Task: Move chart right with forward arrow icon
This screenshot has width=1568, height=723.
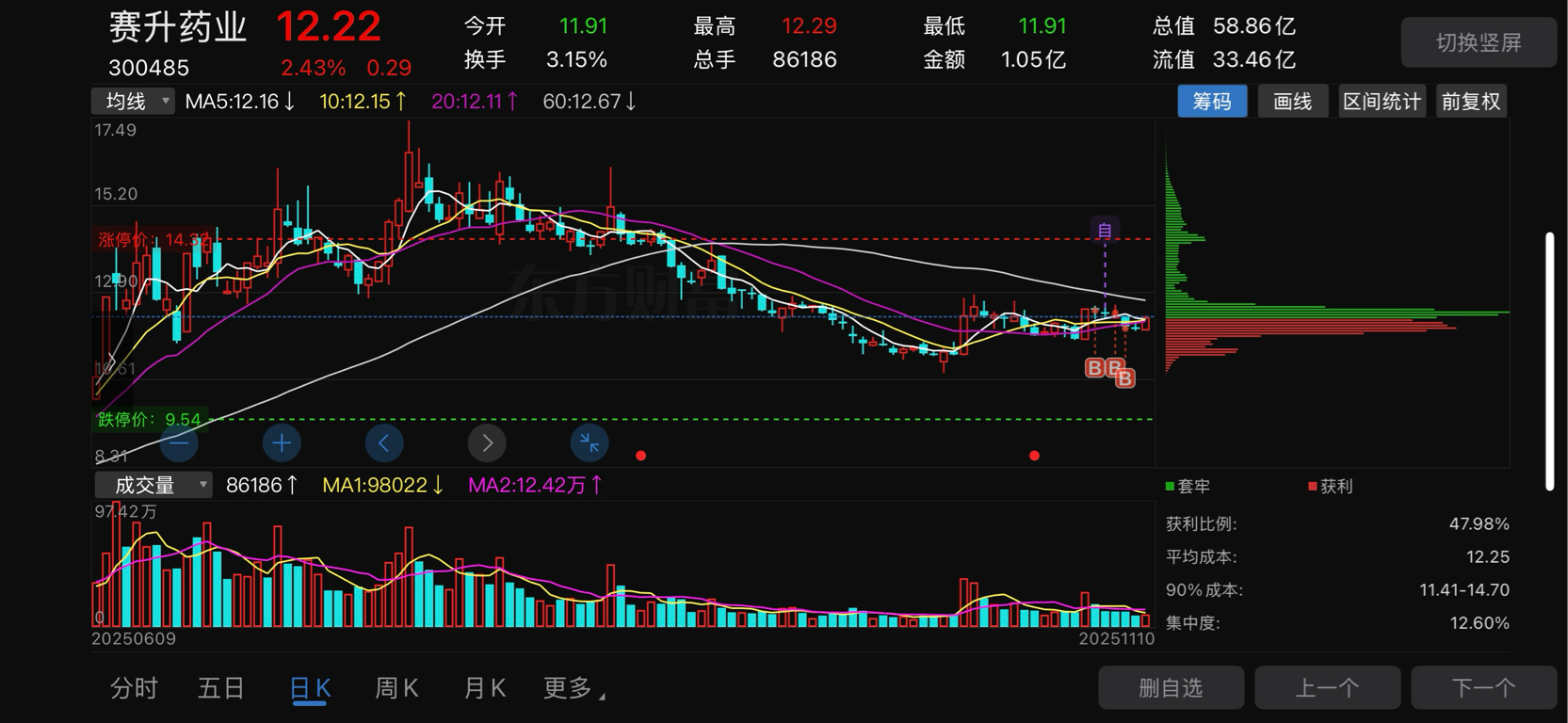Action: pyautogui.click(x=487, y=442)
